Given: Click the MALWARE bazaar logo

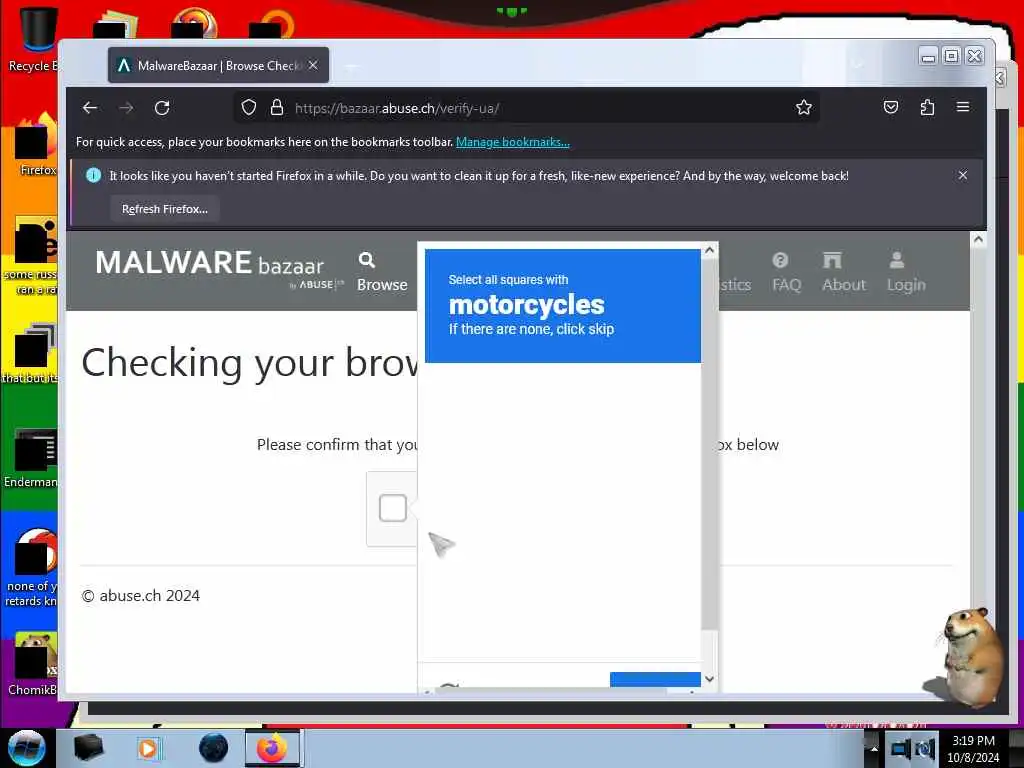Looking at the screenshot, I should click(219, 268).
